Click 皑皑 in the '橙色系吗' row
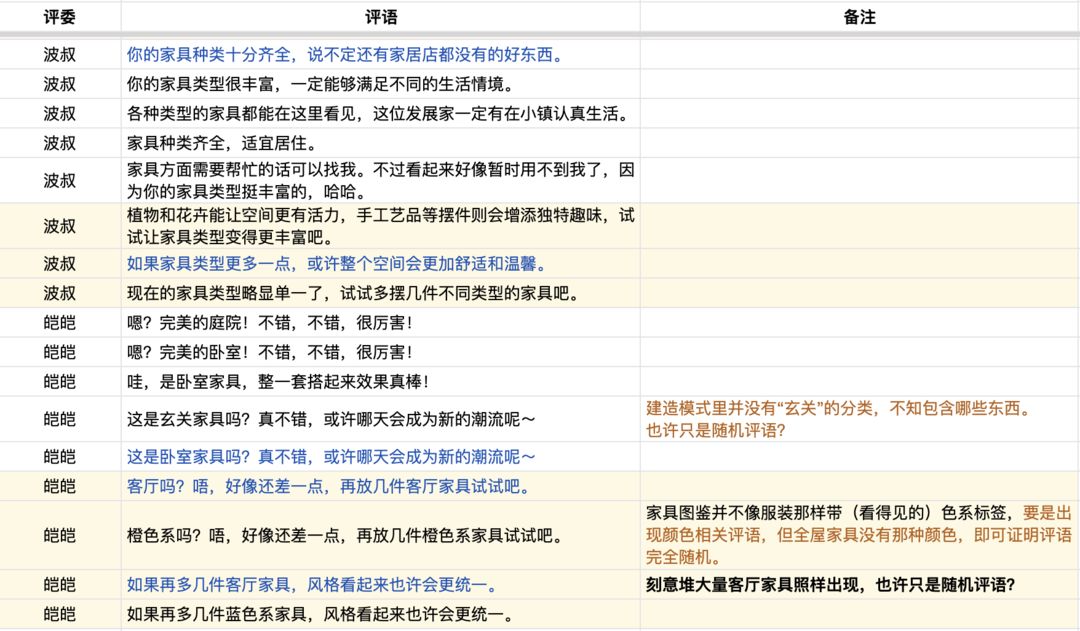Image resolution: width=1080 pixels, height=631 pixels. pyautogui.click(x=60, y=535)
